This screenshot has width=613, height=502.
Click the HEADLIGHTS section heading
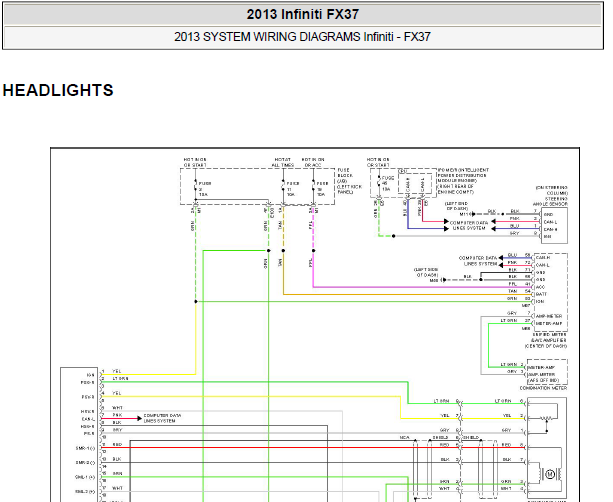[58, 90]
